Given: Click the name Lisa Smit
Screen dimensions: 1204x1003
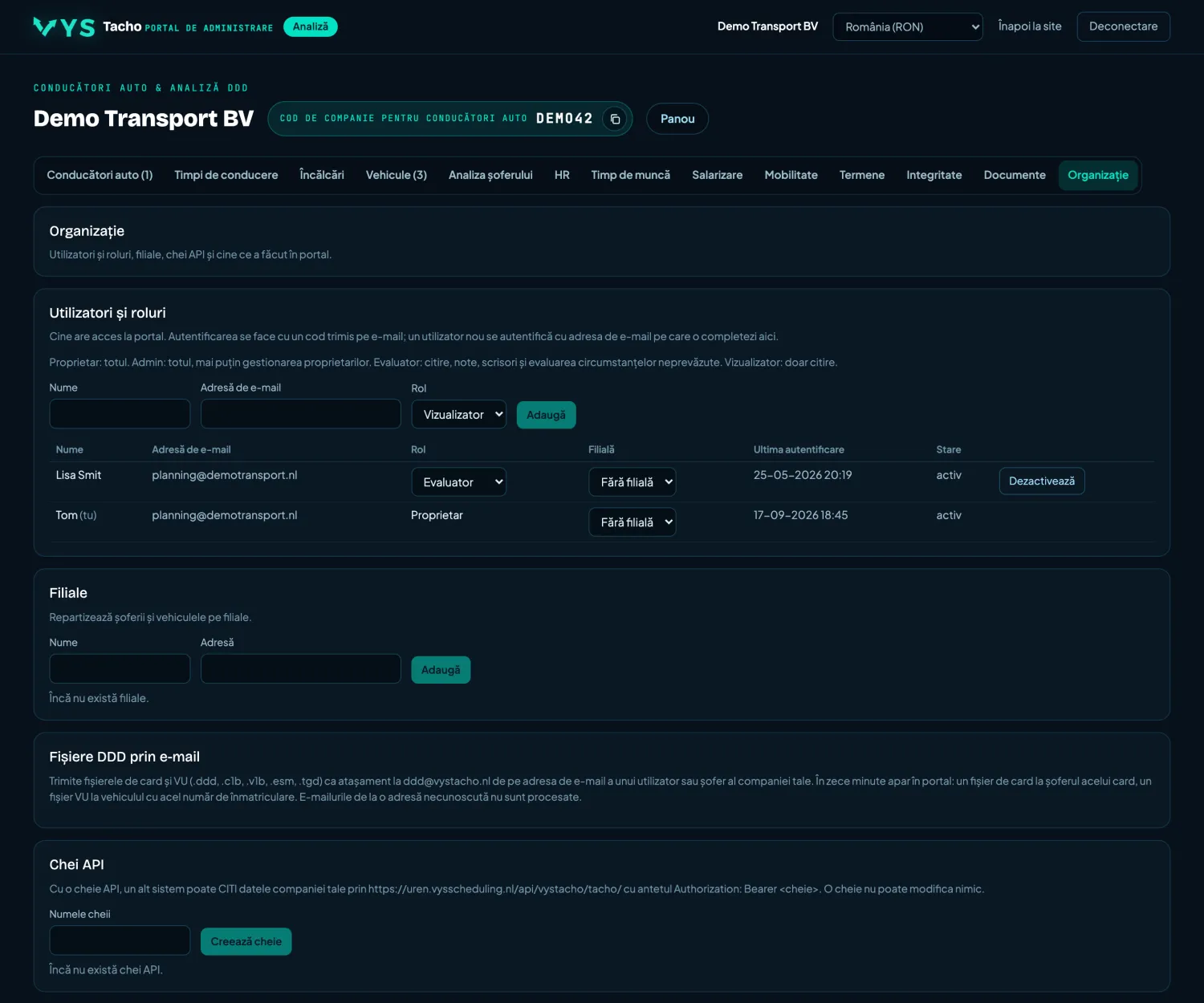Looking at the screenshot, I should point(79,475).
